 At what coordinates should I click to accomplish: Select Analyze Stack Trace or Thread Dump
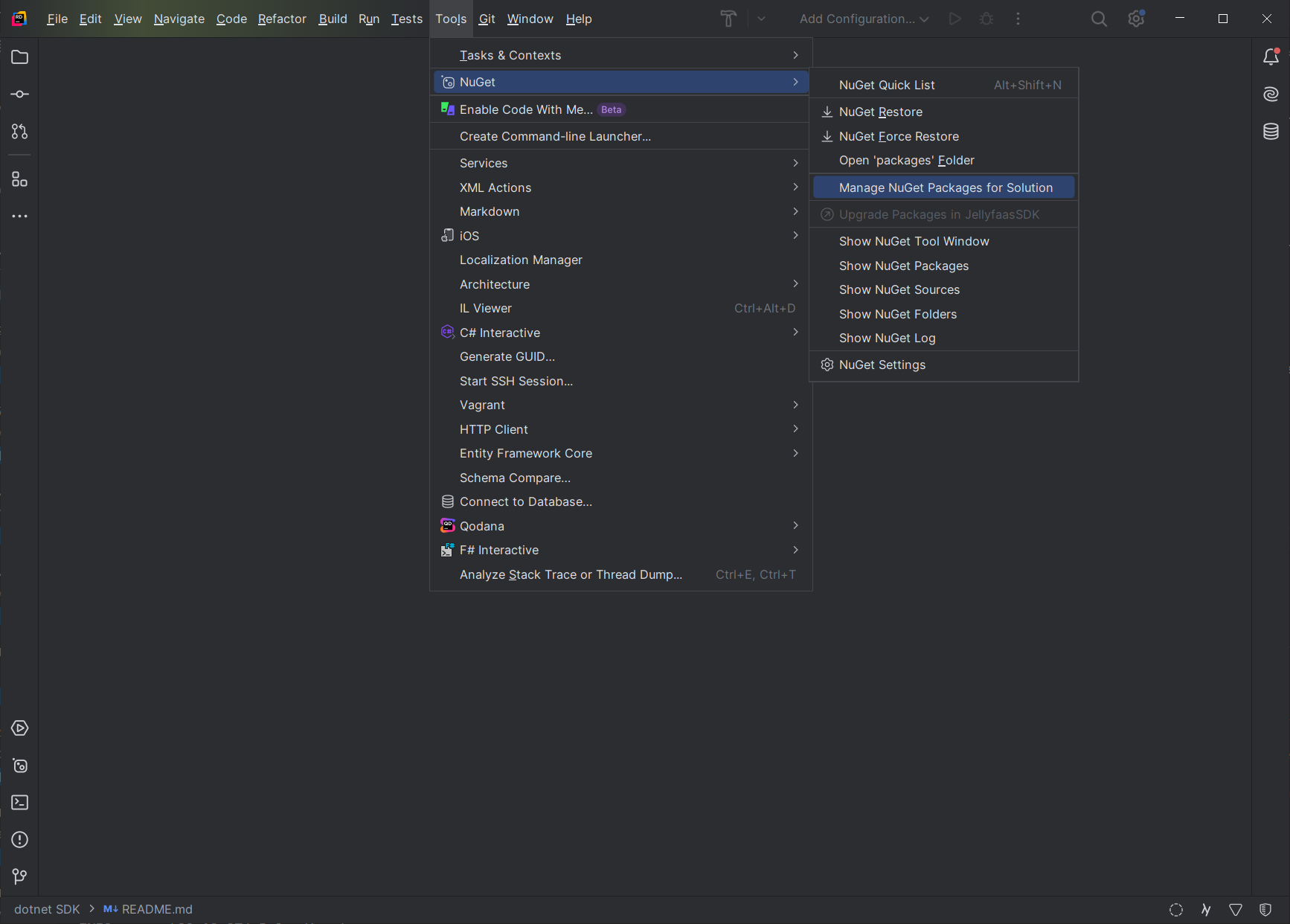[621, 574]
